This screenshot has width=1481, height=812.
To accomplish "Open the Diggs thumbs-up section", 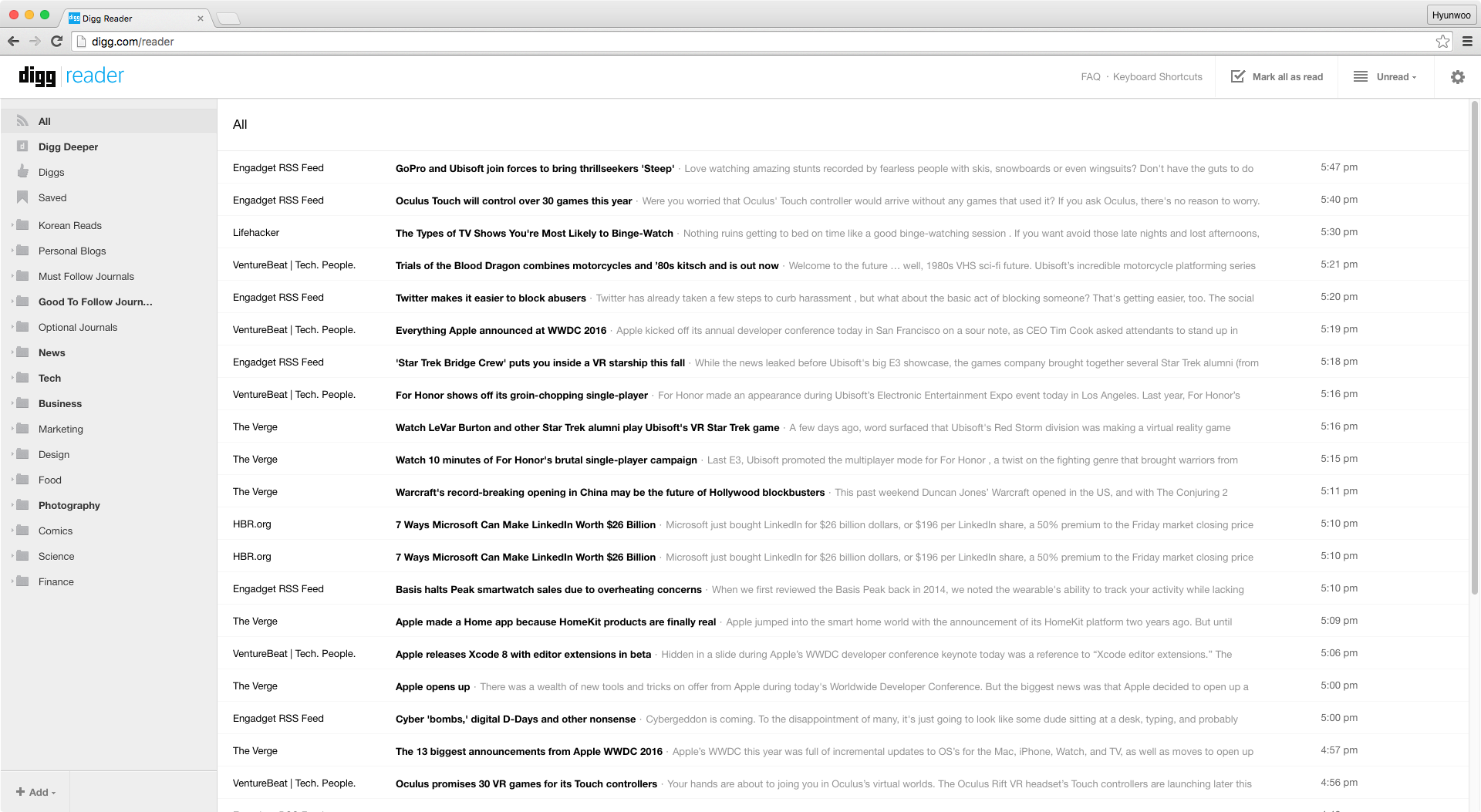I will coord(23,172).
